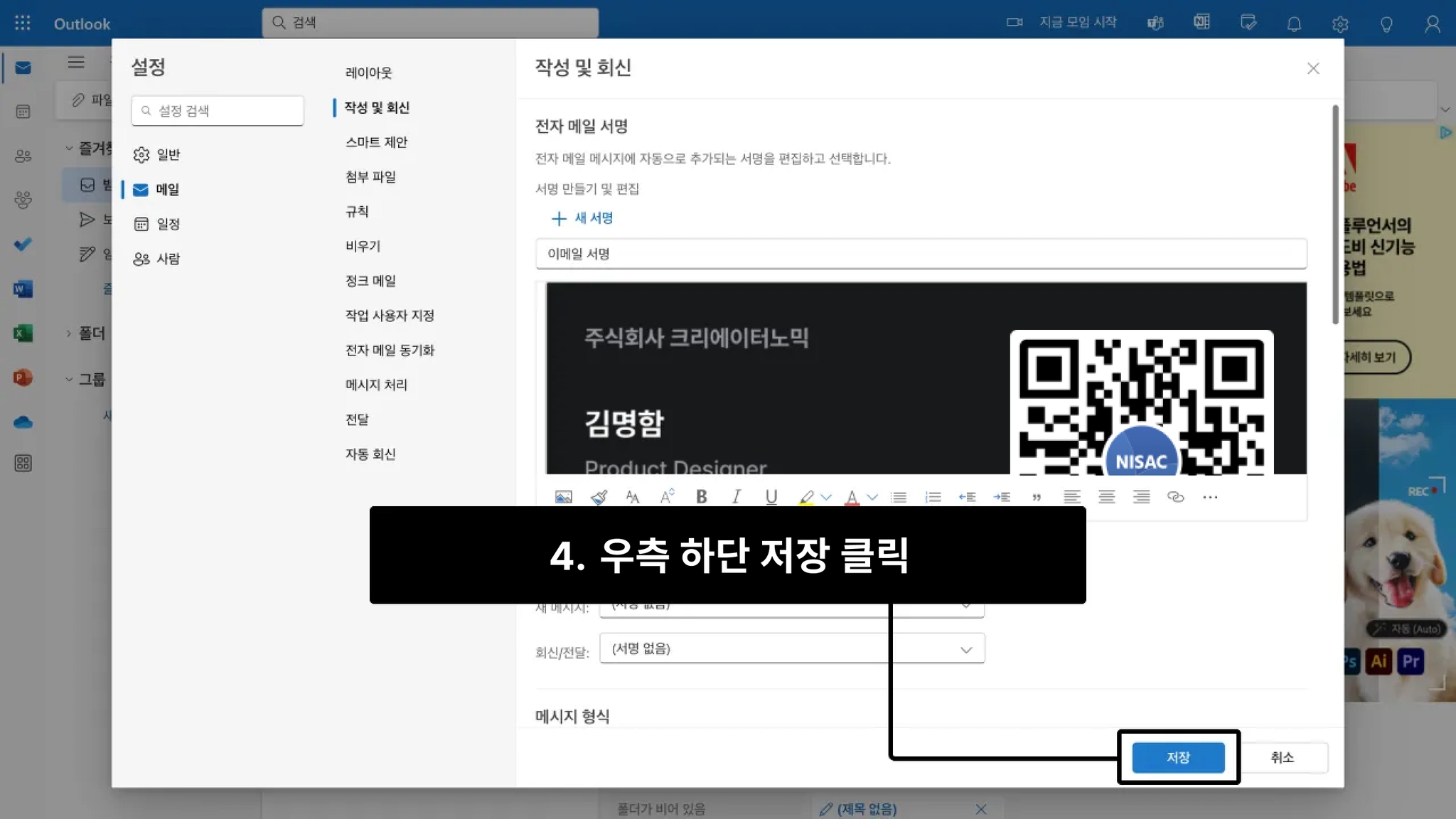Expand the 회신/전달 signature dropdown
This screenshot has width=1456, height=819.
(x=792, y=648)
